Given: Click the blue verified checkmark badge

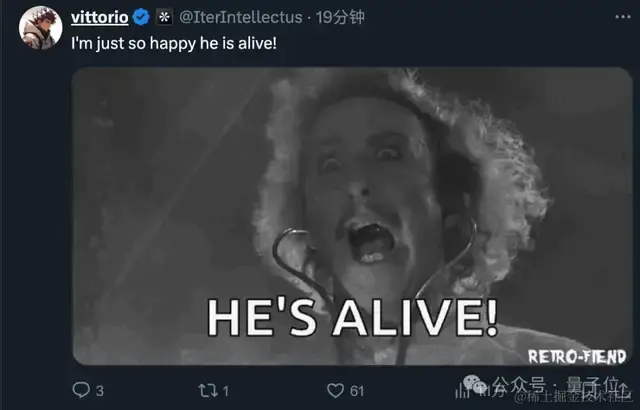Looking at the screenshot, I should pyautogui.click(x=141, y=17).
